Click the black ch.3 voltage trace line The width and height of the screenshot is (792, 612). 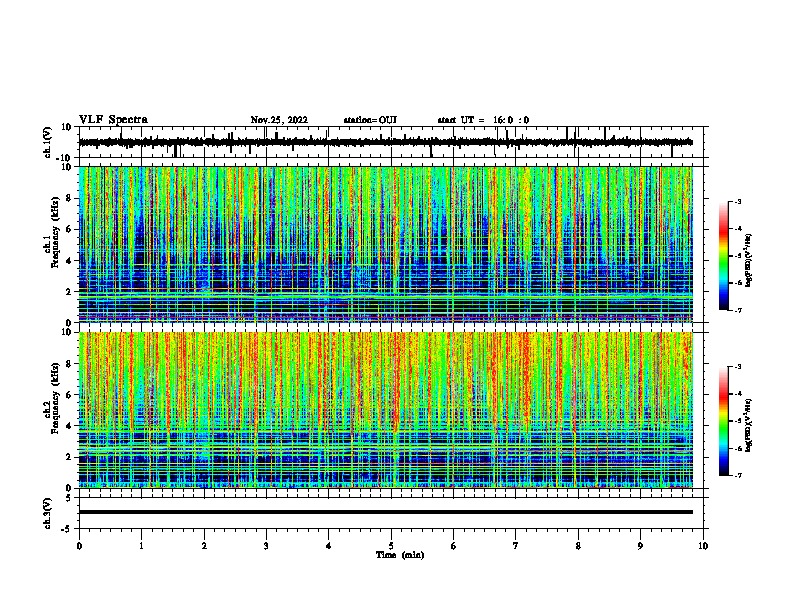(386, 512)
